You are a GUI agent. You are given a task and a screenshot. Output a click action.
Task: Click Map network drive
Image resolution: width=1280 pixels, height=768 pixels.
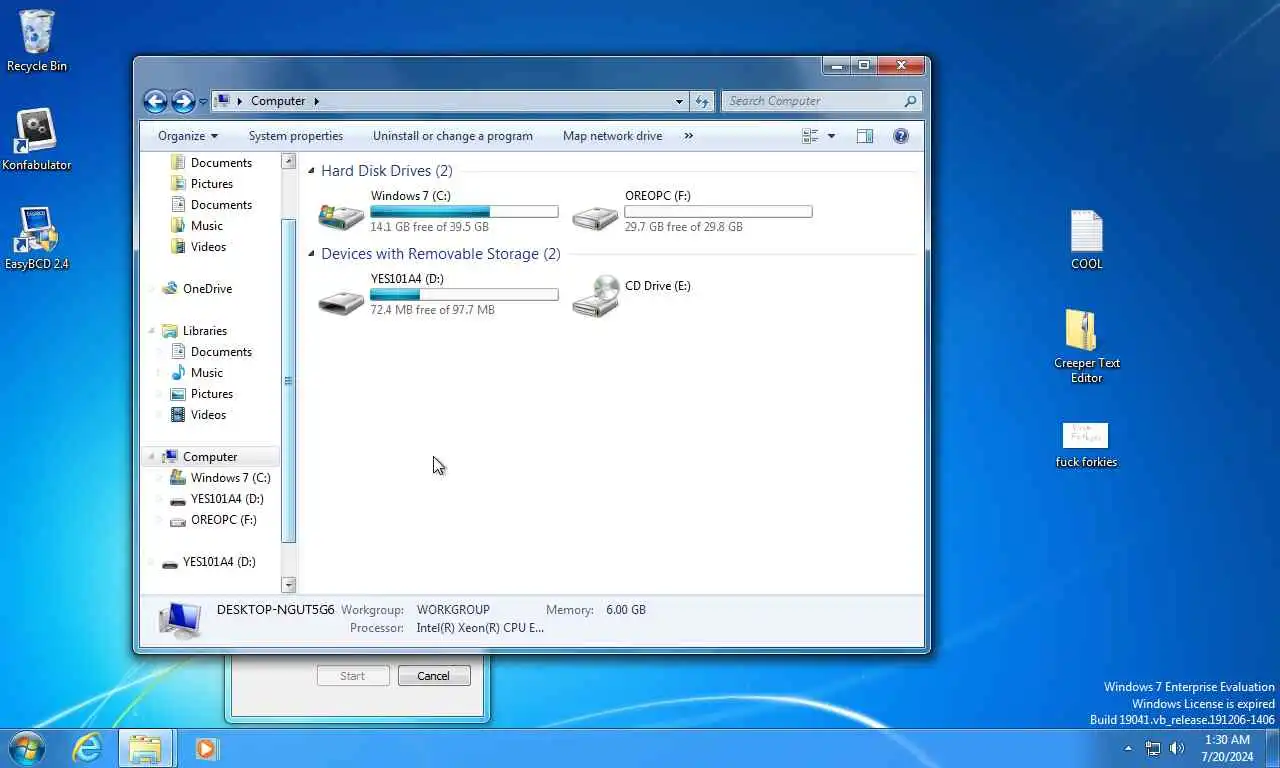point(612,136)
